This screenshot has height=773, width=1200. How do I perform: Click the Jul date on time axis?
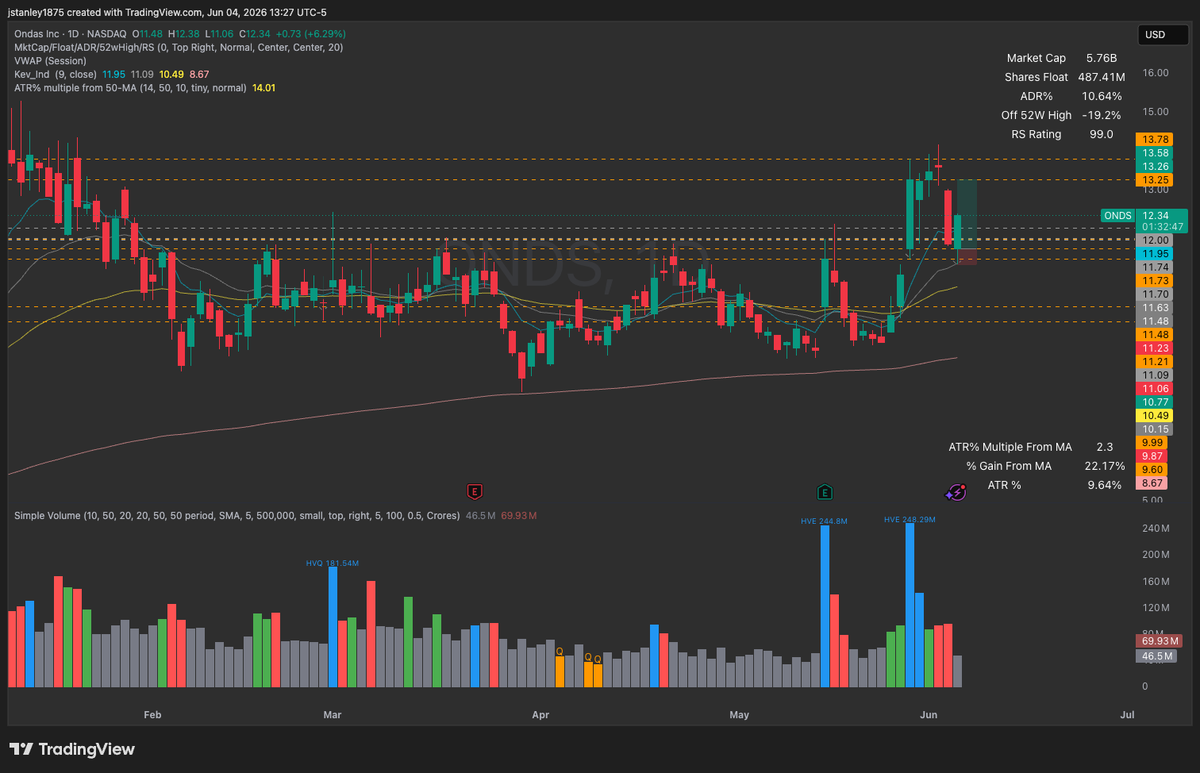(1127, 715)
